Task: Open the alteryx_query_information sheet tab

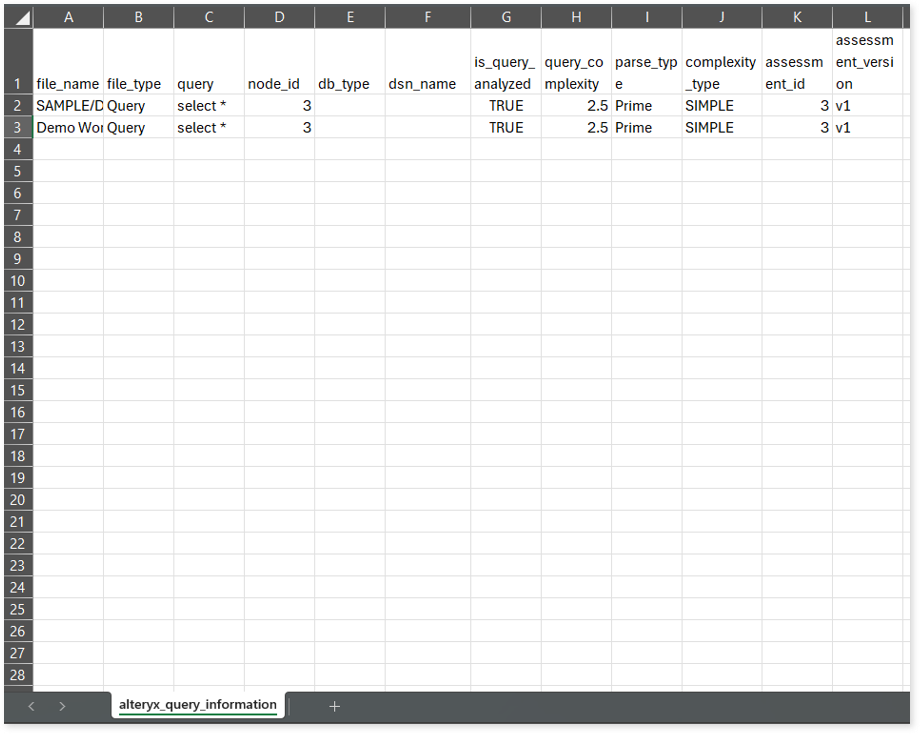Action: [x=198, y=705]
